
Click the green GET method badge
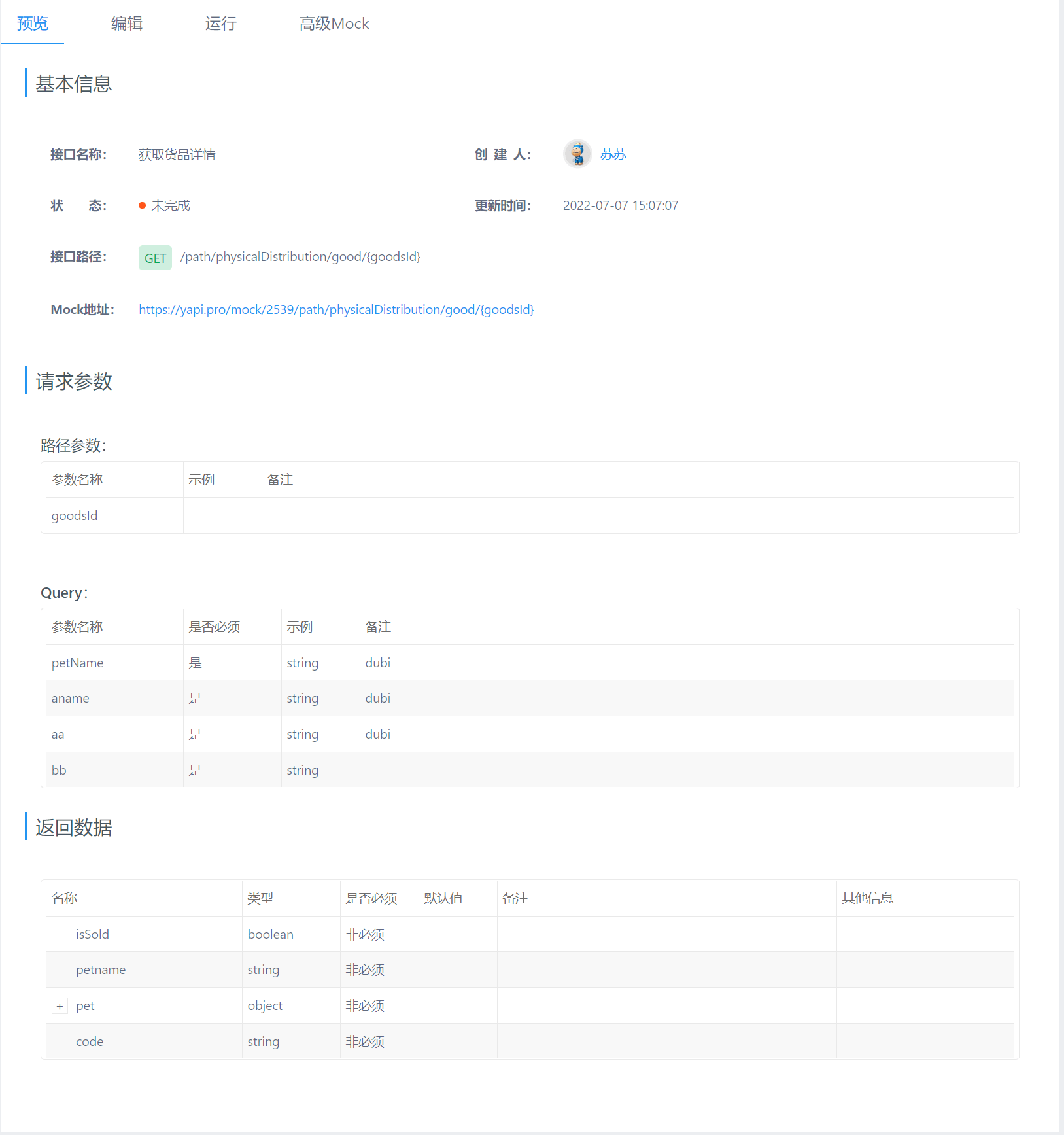point(154,257)
